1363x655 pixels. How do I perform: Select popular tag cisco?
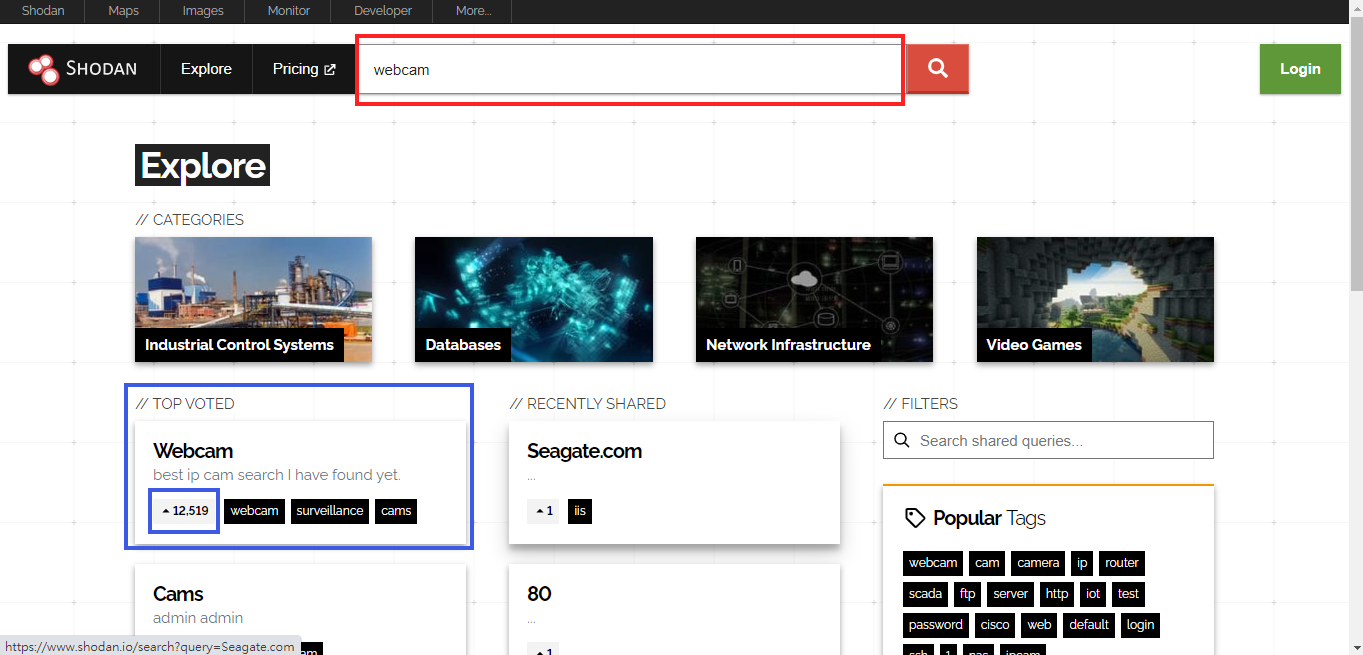[x=995, y=625]
